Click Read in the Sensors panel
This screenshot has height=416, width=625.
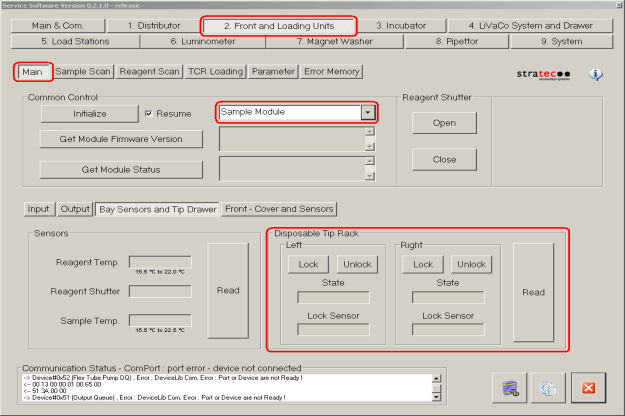228,290
